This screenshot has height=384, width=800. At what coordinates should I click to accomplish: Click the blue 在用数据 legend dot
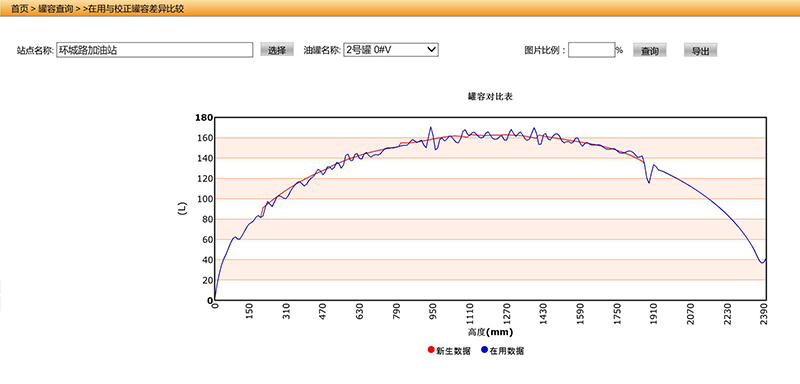click(484, 350)
